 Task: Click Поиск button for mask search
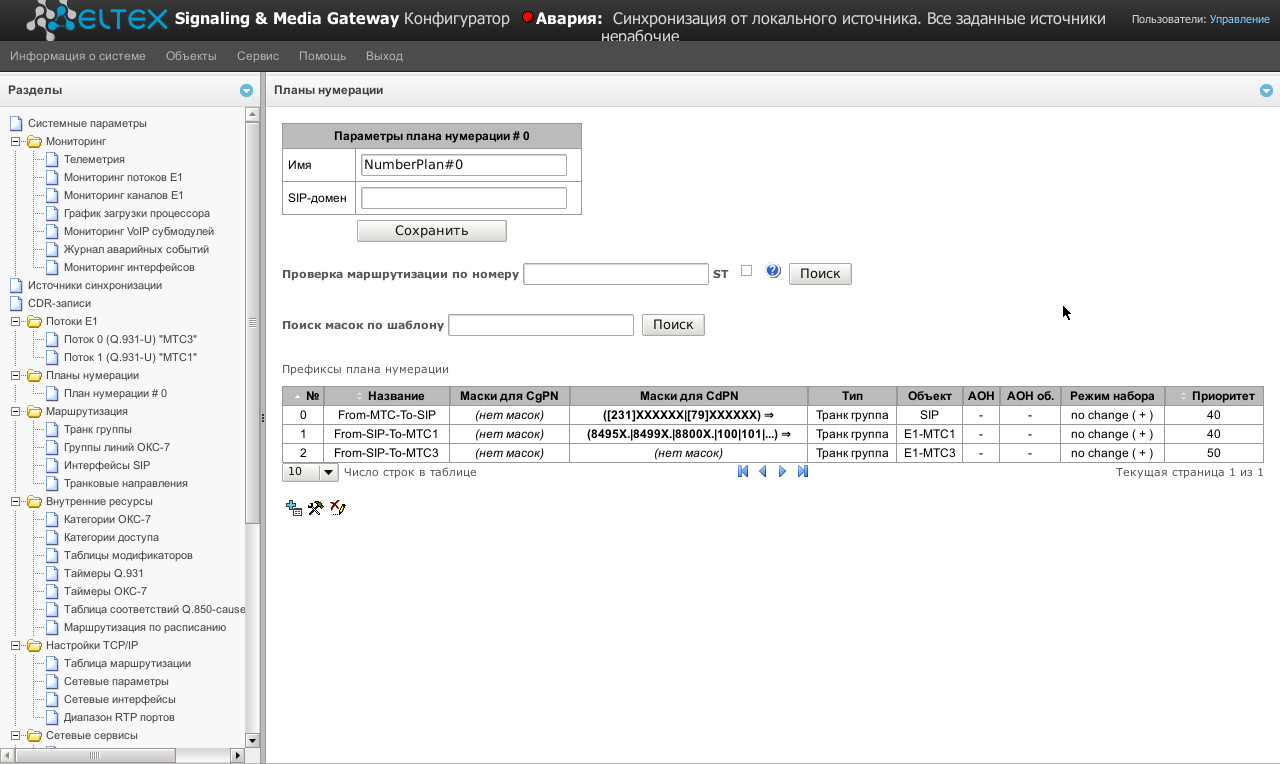coord(673,325)
